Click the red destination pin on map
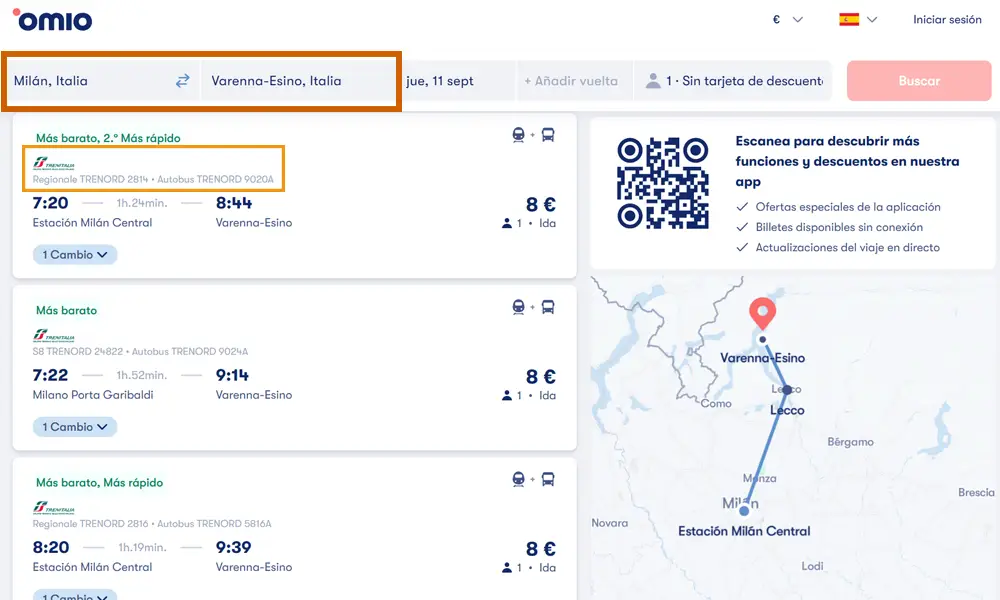Viewport: 1000px width, 600px height. pos(762,312)
